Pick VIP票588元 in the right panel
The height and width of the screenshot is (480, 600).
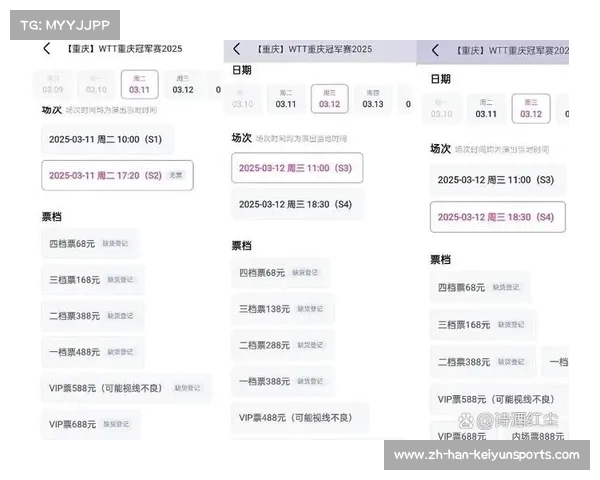(x=499, y=399)
